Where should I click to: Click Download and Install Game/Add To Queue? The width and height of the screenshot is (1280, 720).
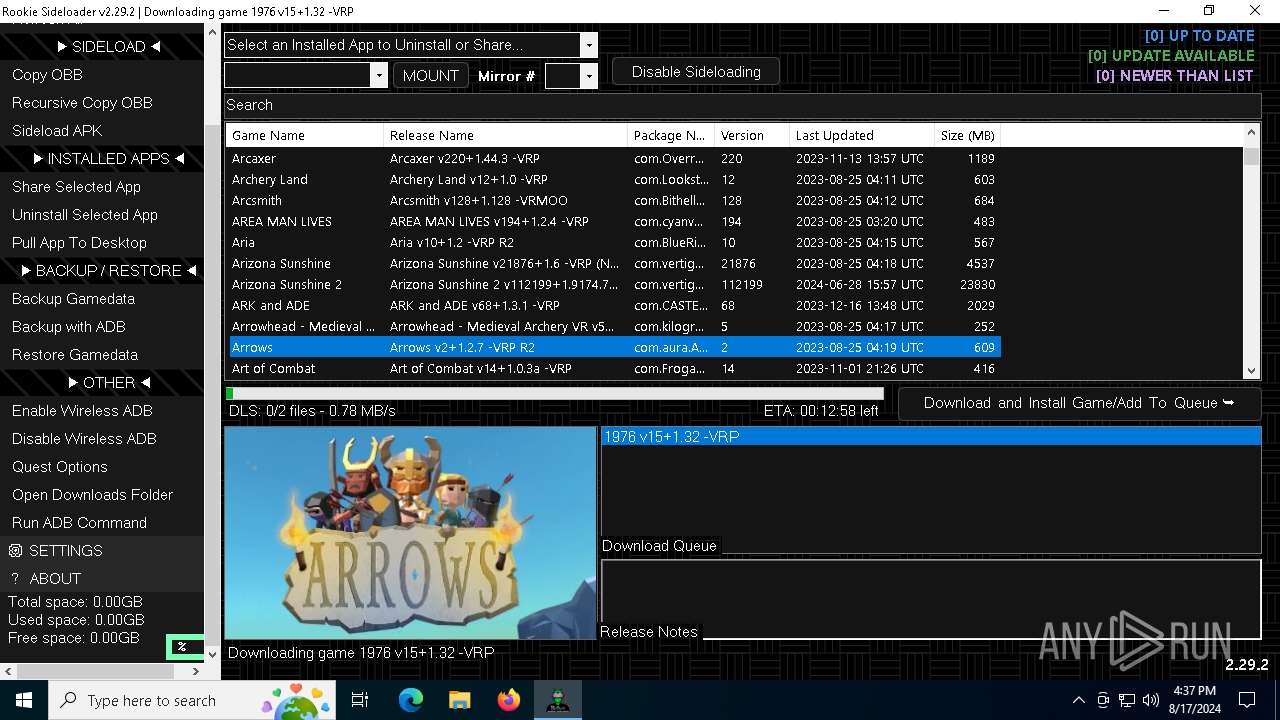tap(1079, 403)
